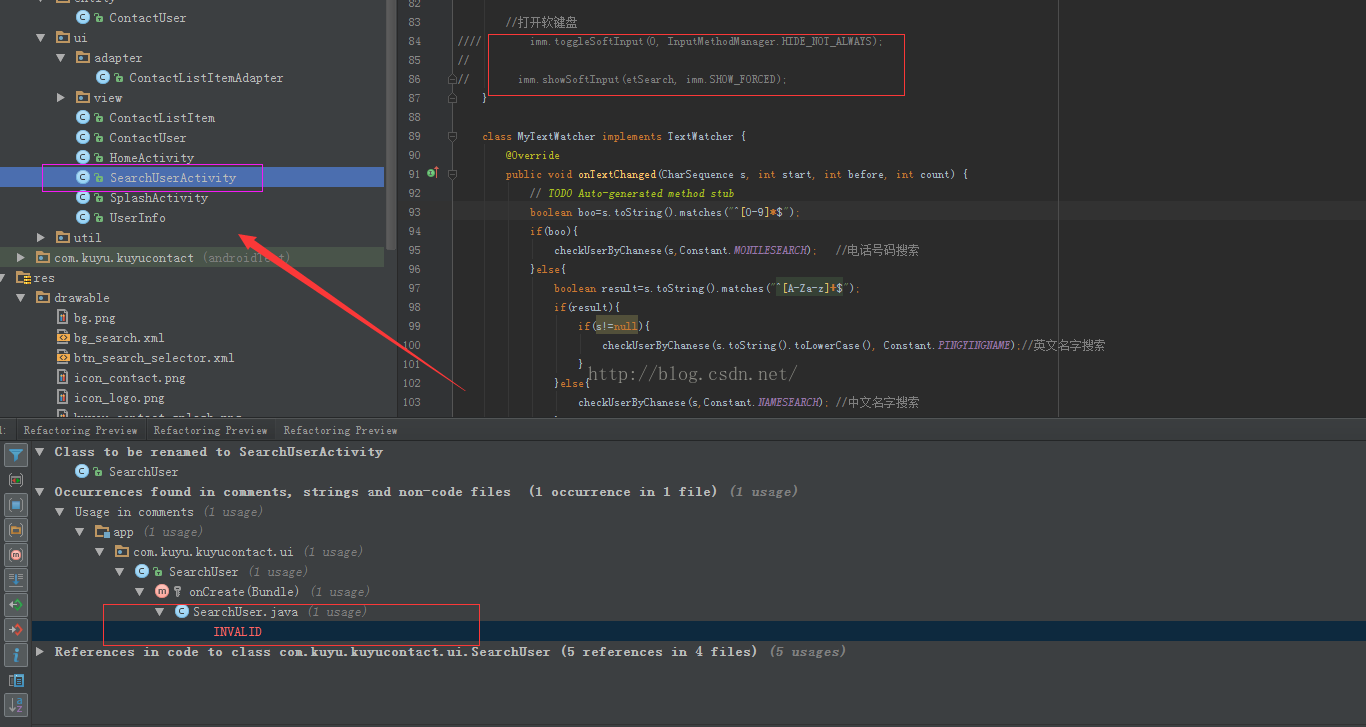Image resolution: width=1366 pixels, height=727 pixels.
Task: Switch to the rightmost Refactoring Preview tab
Action: click(x=341, y=430)
